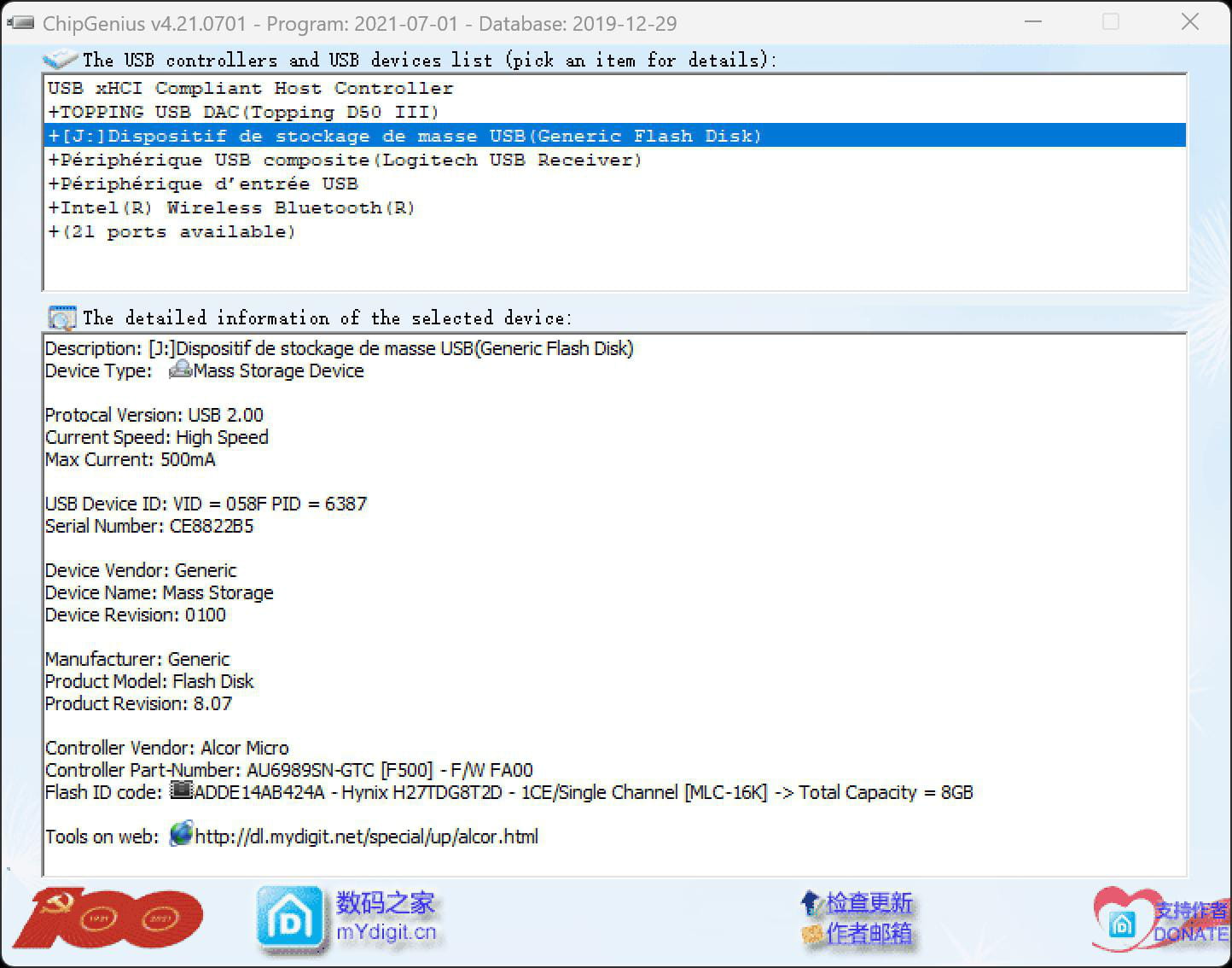This screenshot has width=1232, height=968.
Task: Select the Generic Flash Disk J: entry
Action: [614, 136]
